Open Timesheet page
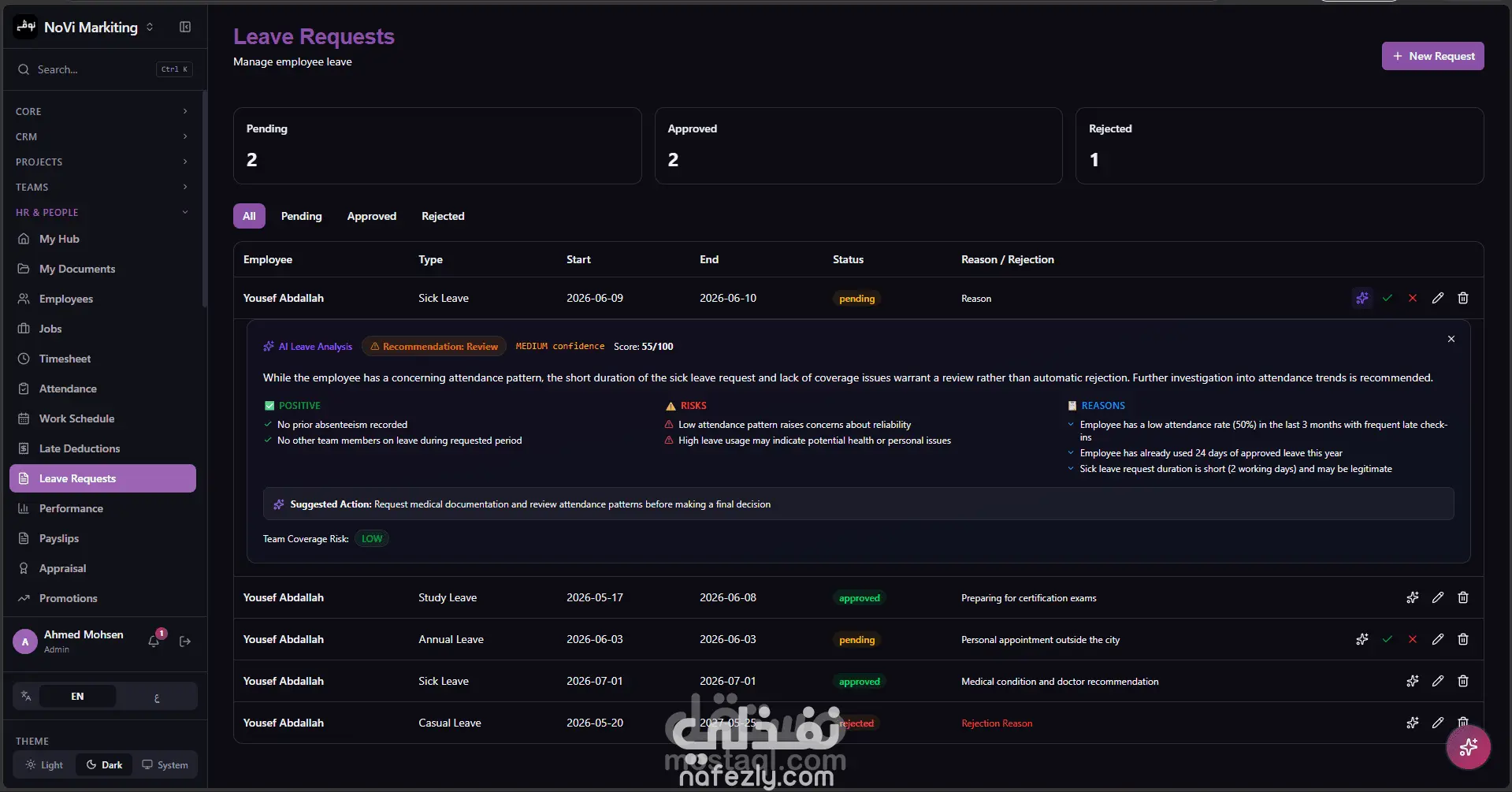 (102, 359)
